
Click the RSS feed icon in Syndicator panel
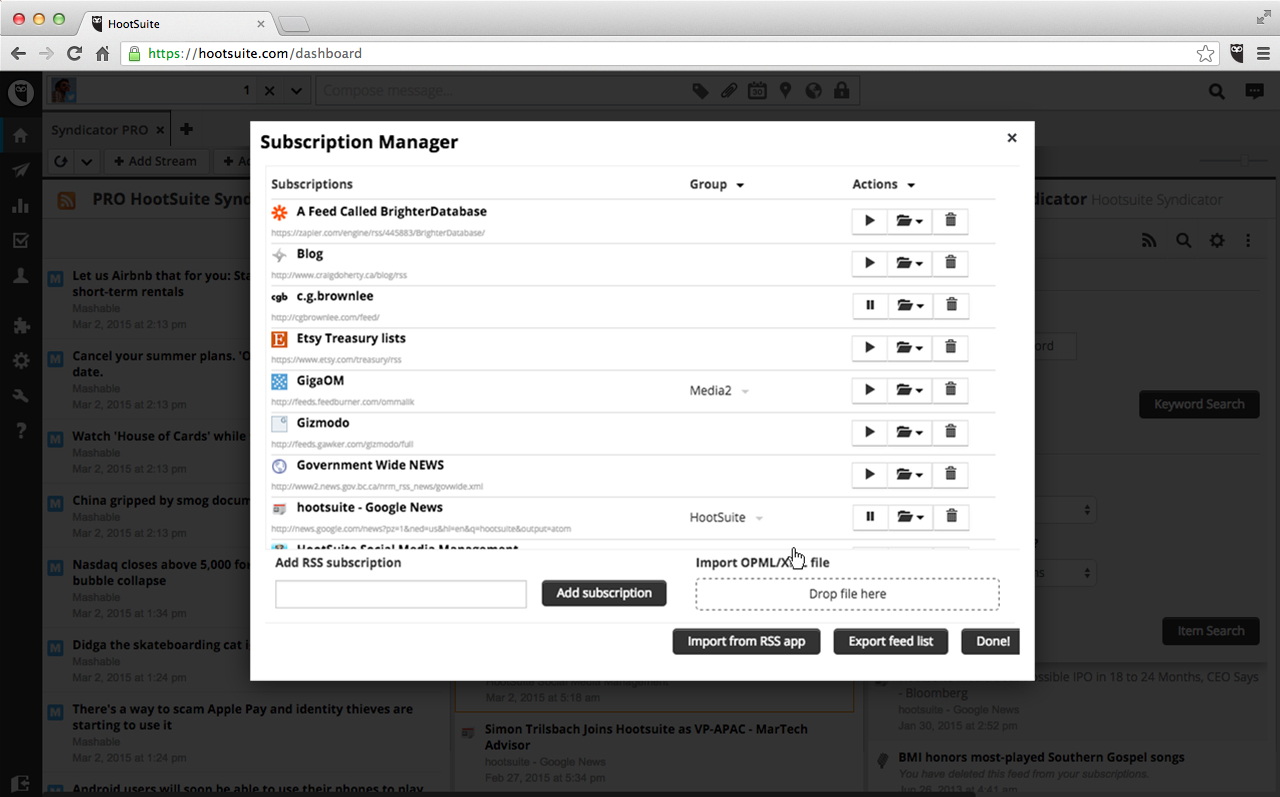click(x=1149, y=240)
